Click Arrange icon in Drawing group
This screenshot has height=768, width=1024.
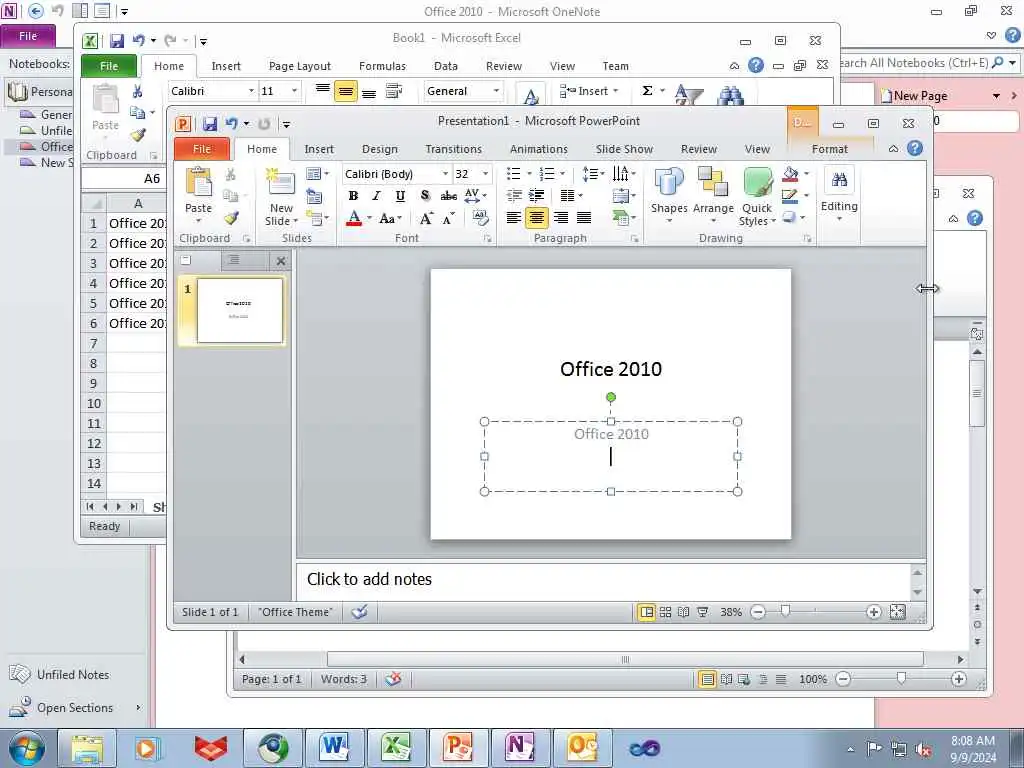point(712,182)
